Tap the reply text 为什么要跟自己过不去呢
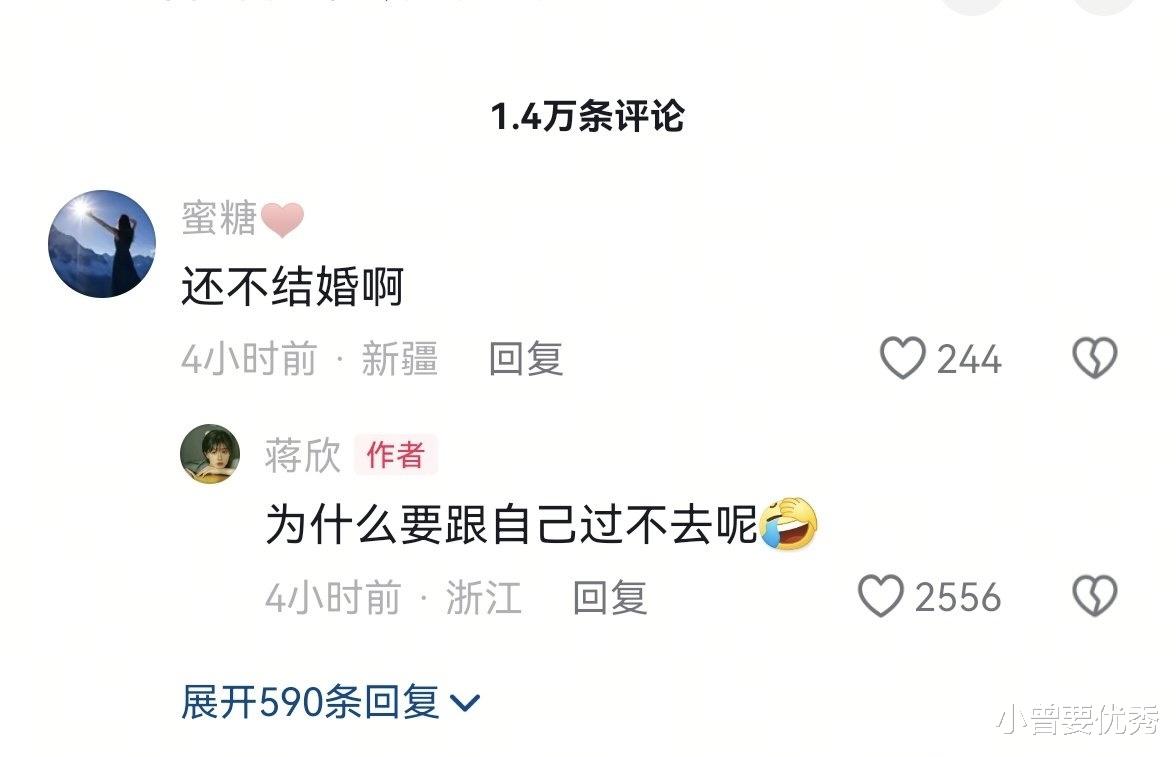1176x757 pixels. 512,524
